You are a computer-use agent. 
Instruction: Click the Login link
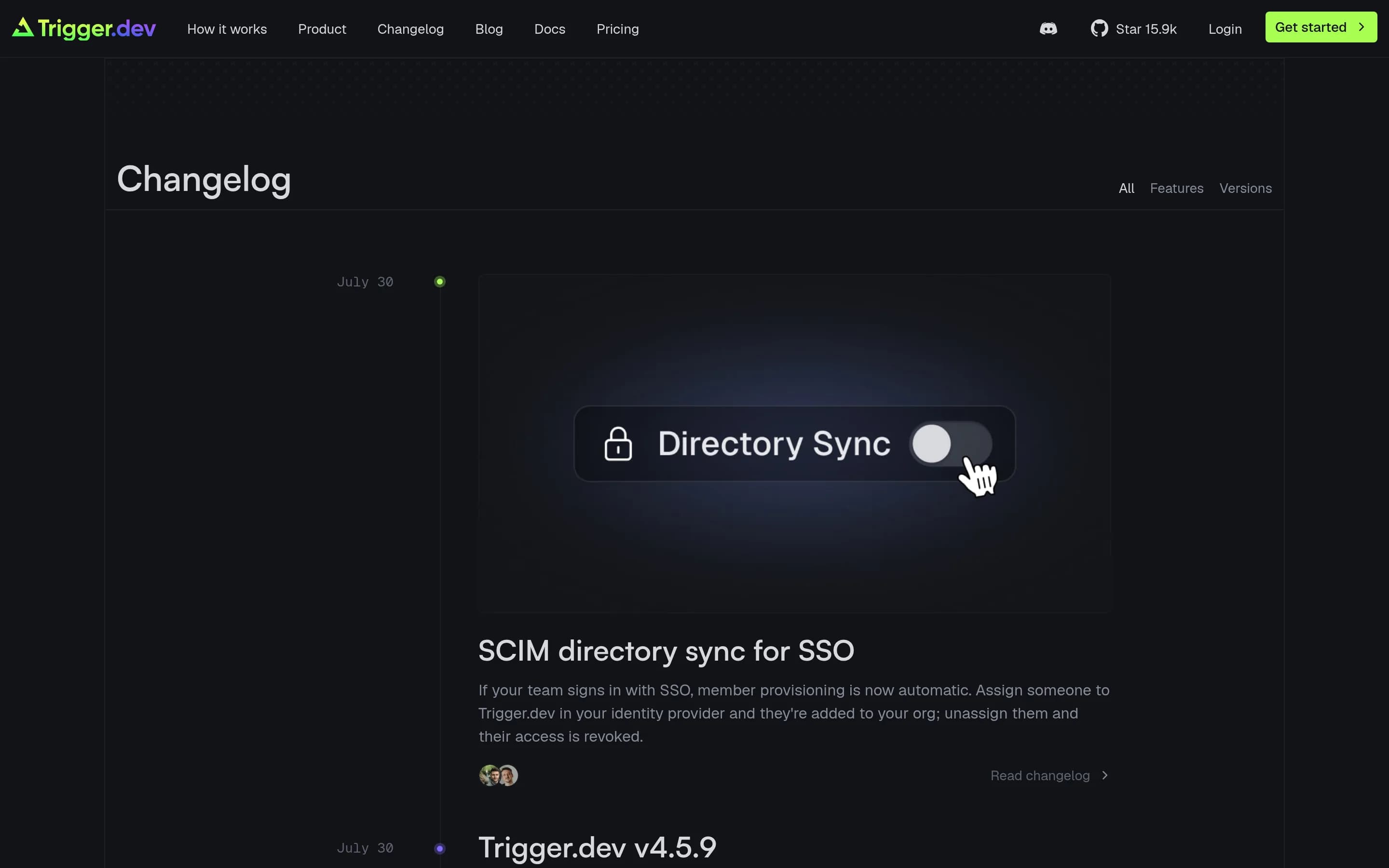pos(1225,29)
